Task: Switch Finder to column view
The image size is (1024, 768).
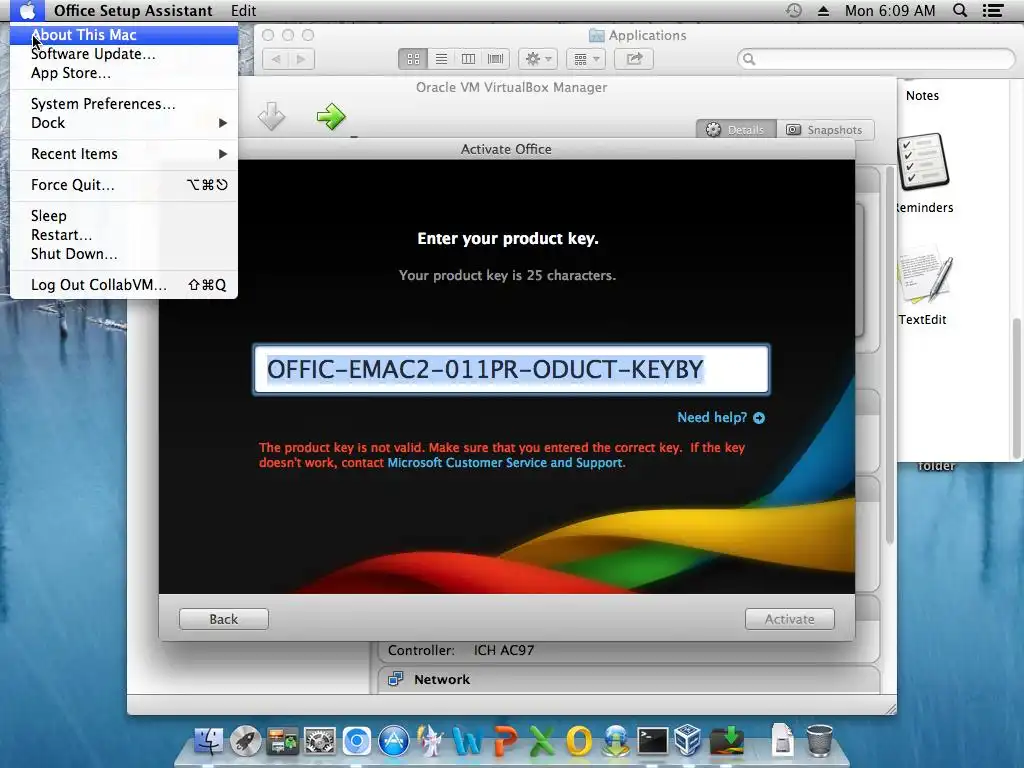Action: coord(468,59)
